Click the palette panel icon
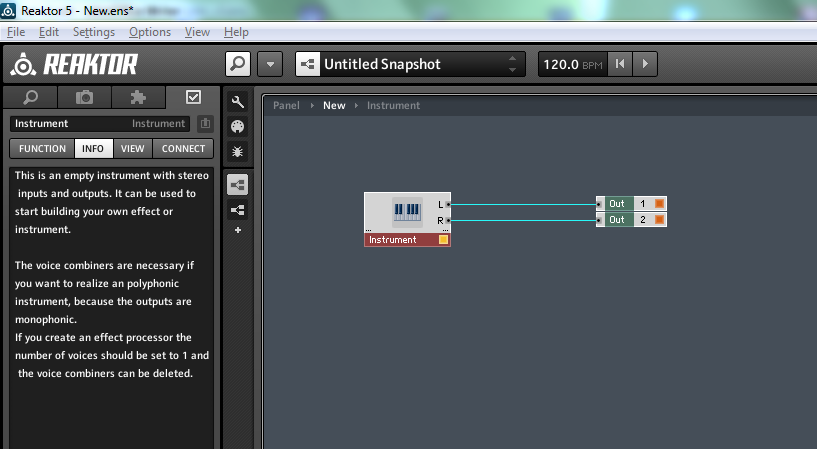 [x=238, y=127]
